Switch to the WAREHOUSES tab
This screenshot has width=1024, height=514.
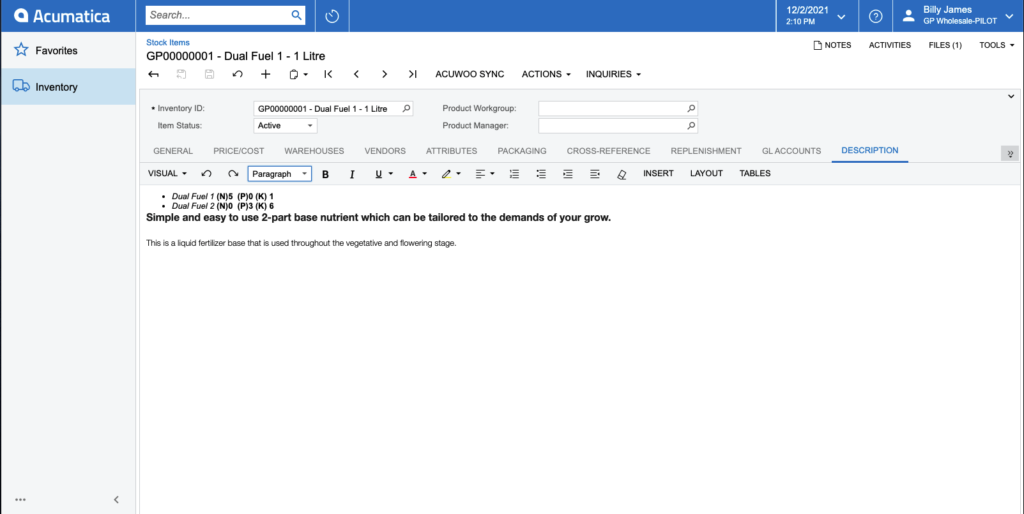pos(314,151)
